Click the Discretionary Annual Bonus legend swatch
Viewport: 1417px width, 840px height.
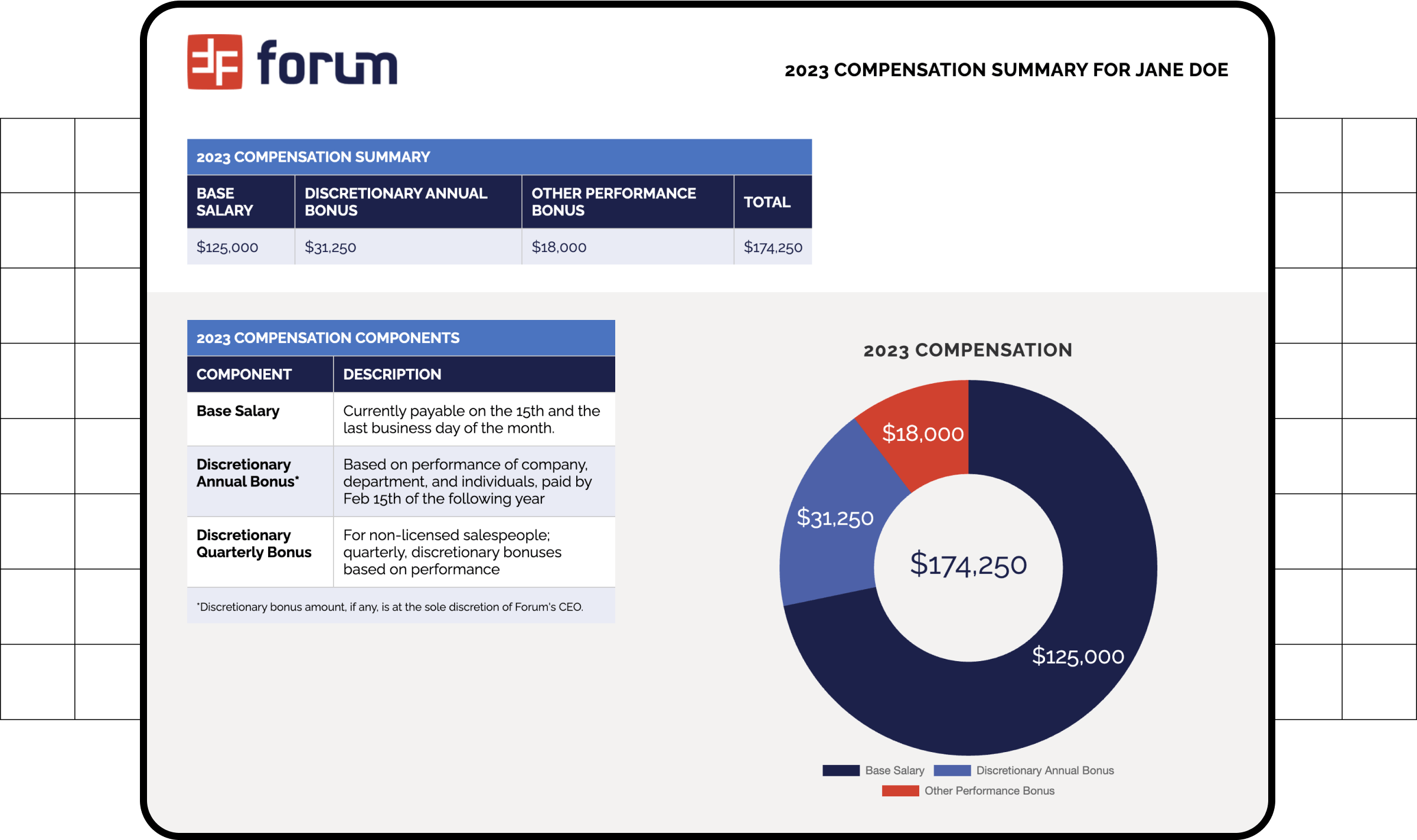[952, 770]
